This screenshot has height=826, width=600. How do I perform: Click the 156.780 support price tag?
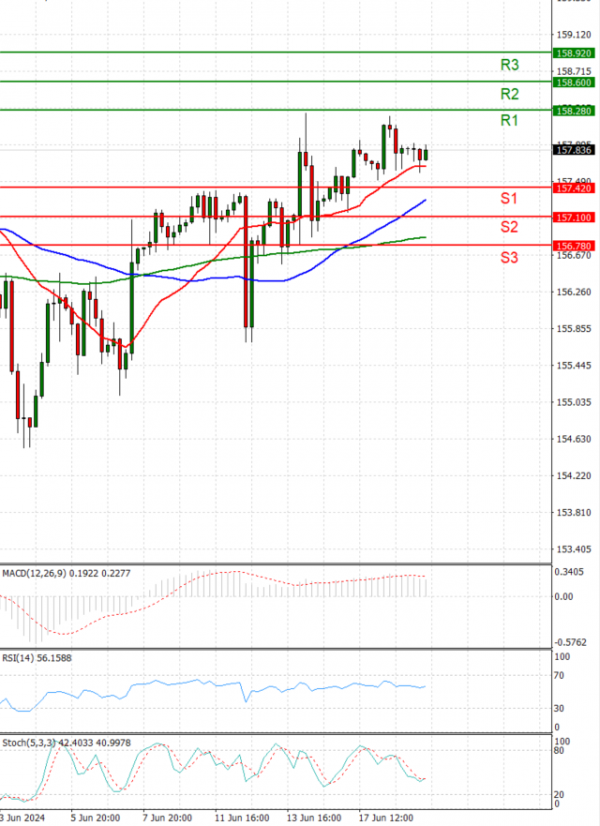coord(574,245)
